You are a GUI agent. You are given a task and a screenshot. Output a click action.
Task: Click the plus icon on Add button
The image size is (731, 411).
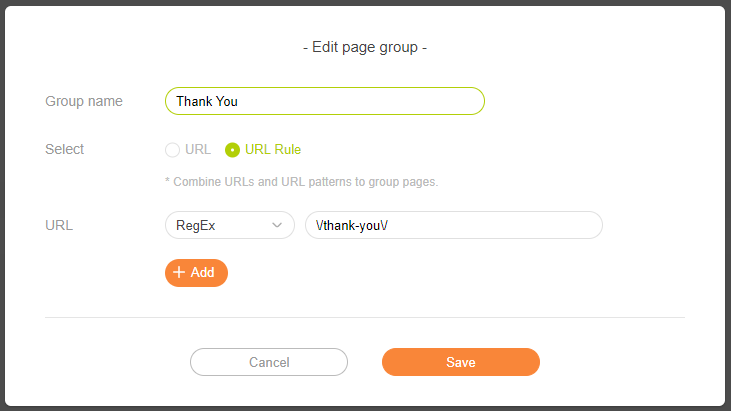click(x=179, y=273)
